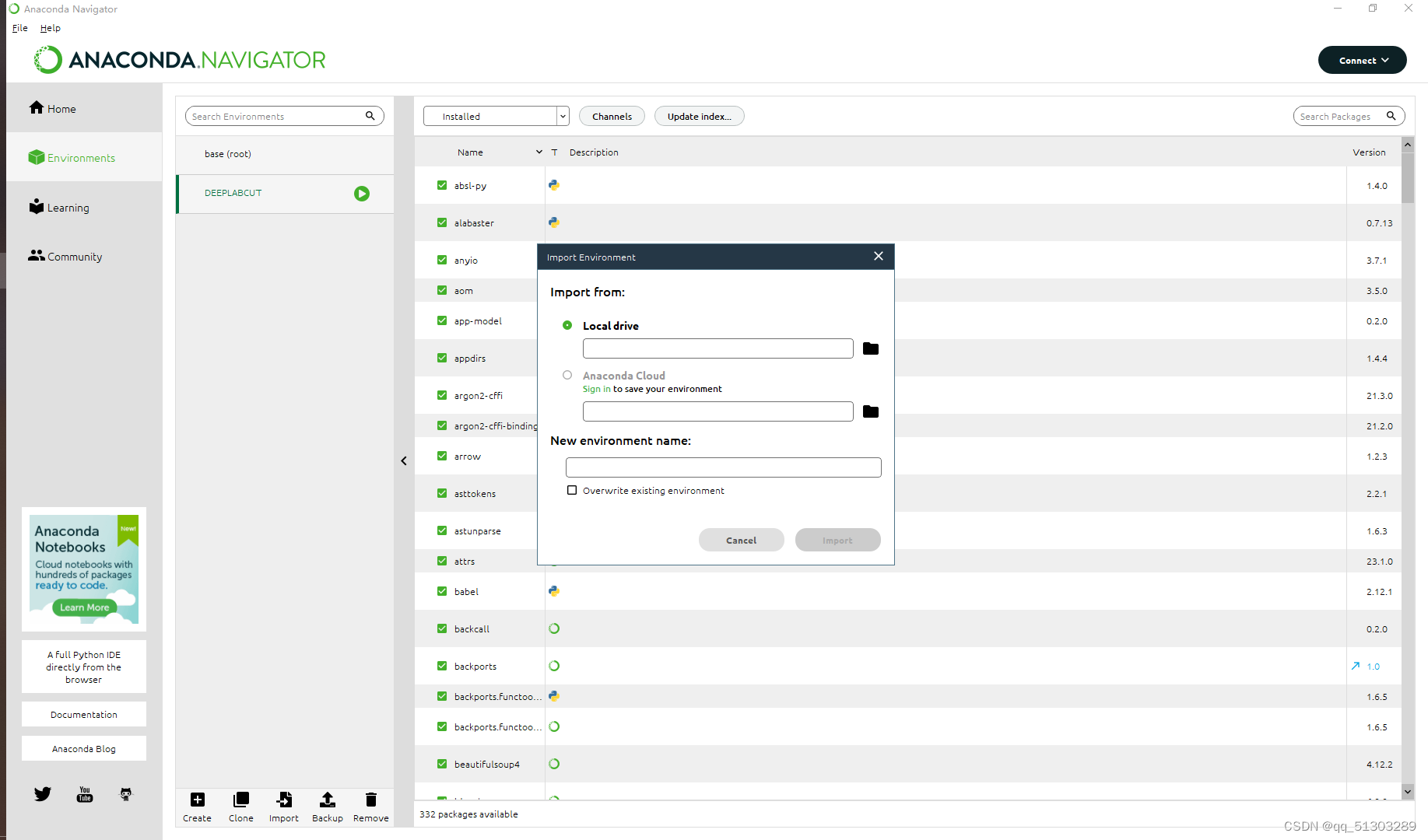1428x840 pixels.
Task: Open the Help menu
Action: (51, 28)
